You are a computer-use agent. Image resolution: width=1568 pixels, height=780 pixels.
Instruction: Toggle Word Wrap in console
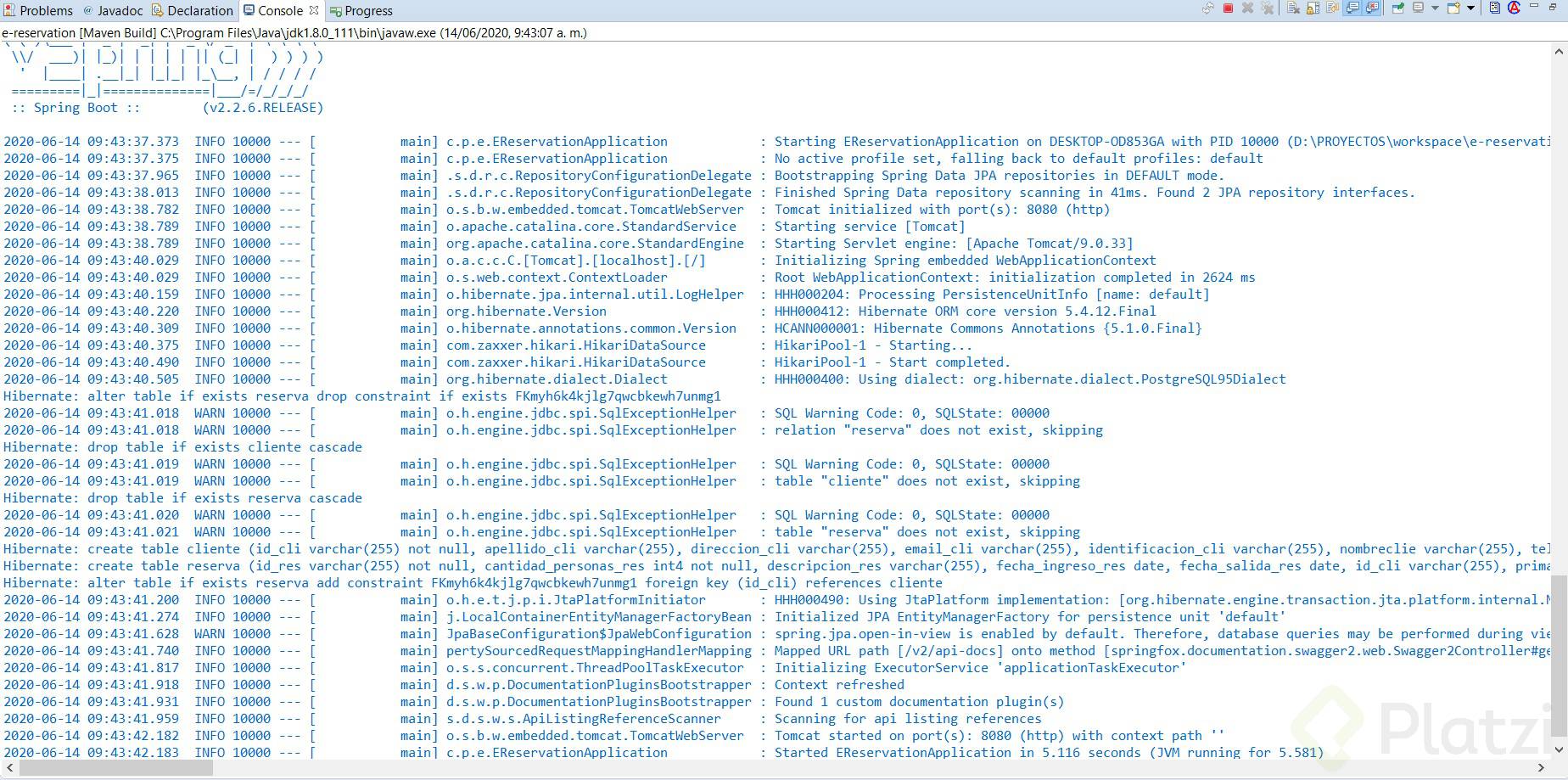pos(1332,8)
